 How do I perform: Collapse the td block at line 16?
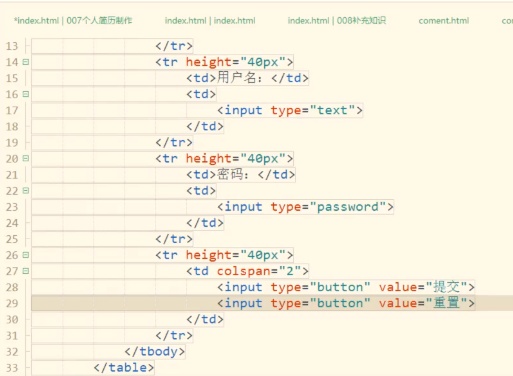tap(26, 94)
